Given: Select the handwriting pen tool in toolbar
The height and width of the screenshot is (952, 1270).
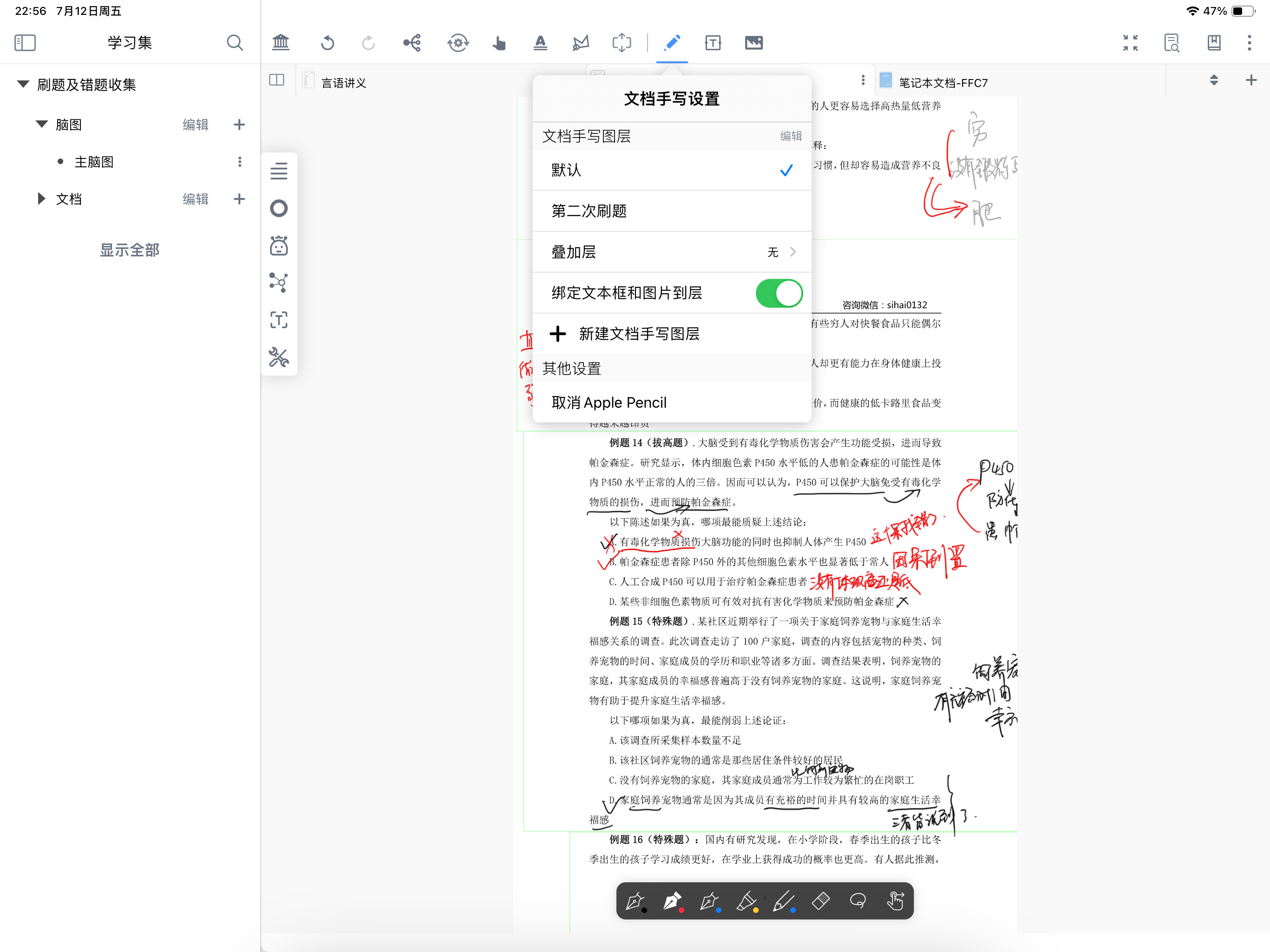Looking at the screenshot, I should point(672,42).
